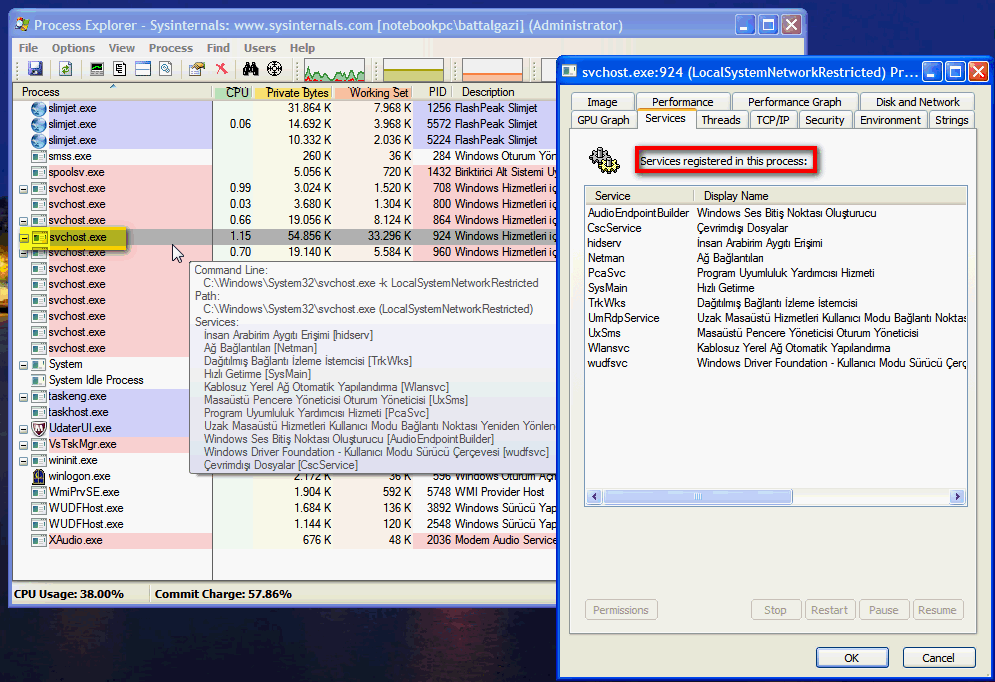Open the GPU Graph tab
The height and width of the screenshot is (682, 995).
(x=603, y=120)
